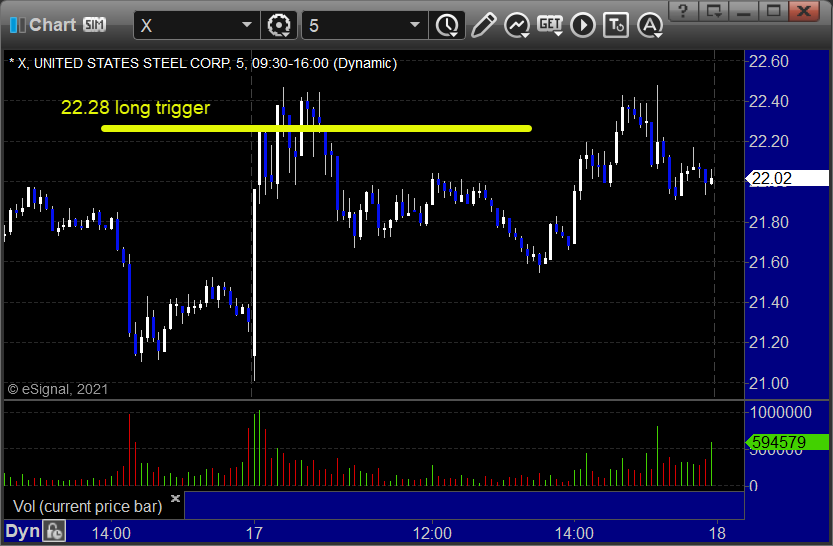
Task: Click the 12:00 time axis label
Action: 432,533
